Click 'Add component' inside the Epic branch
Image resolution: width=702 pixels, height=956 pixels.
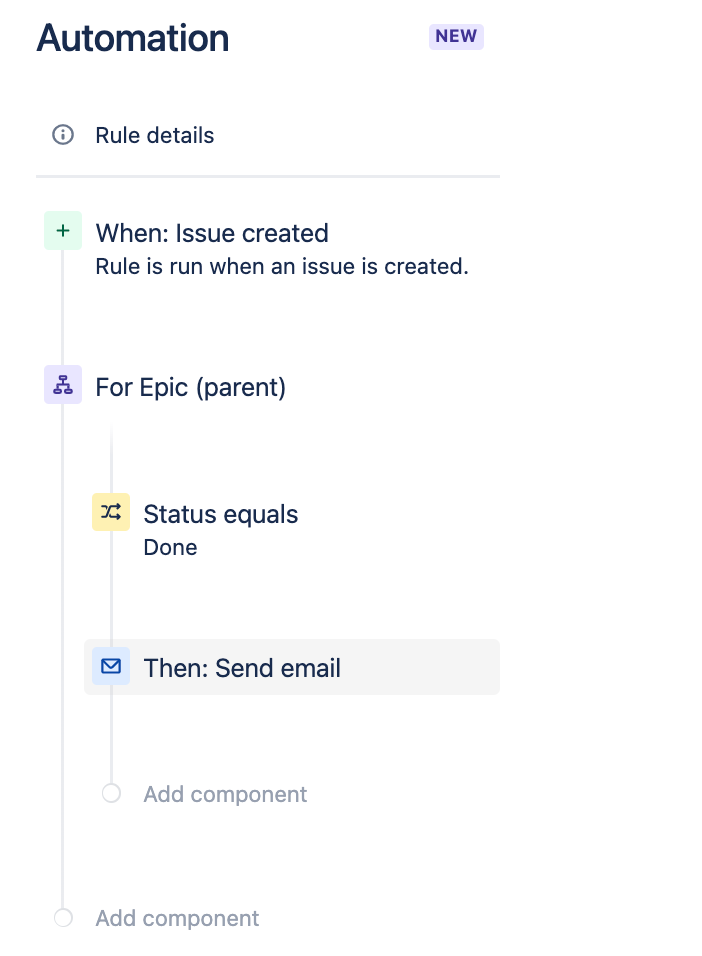coord(226,795)
